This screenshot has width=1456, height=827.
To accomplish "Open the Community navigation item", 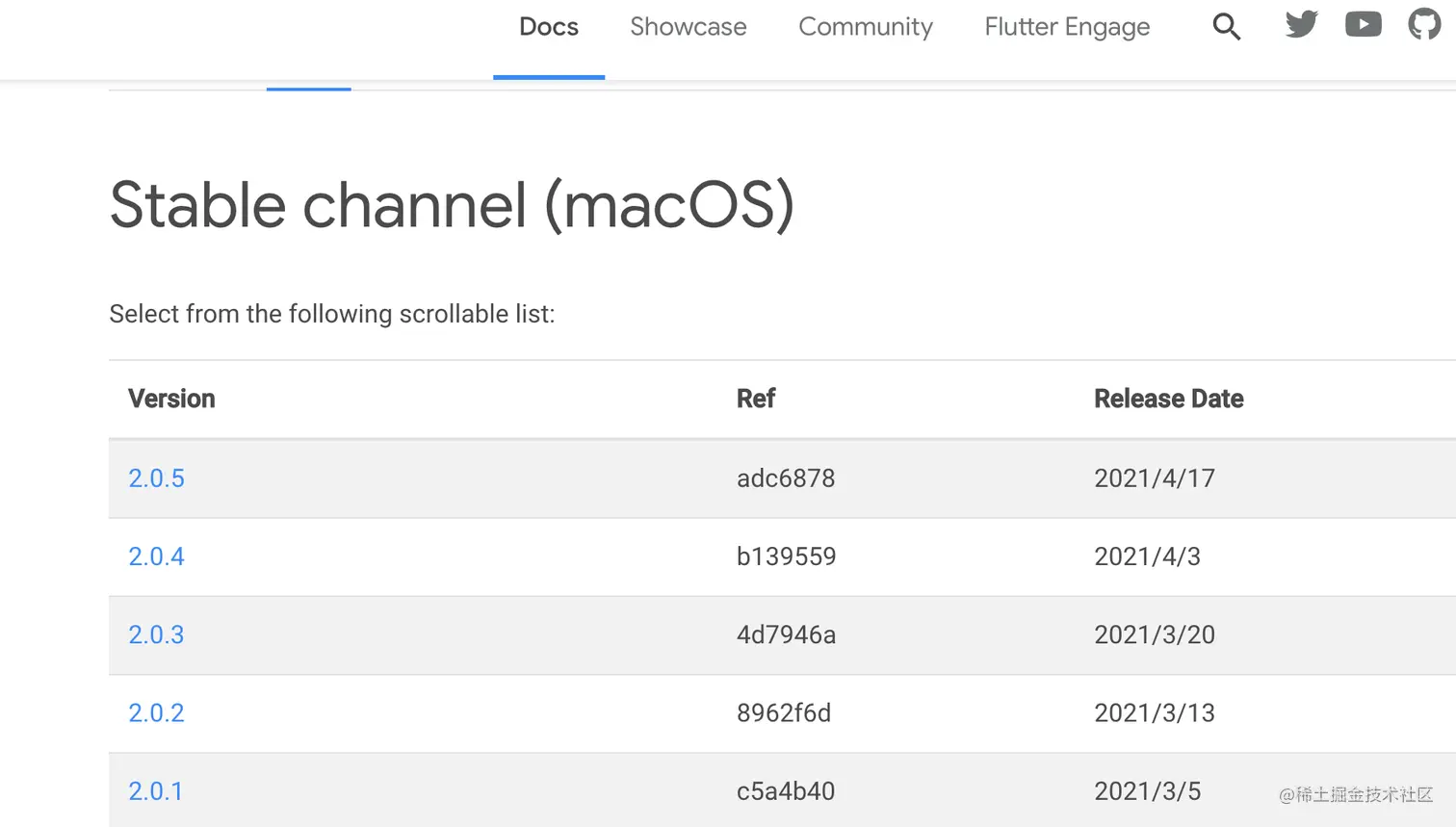I will click(x=865, y=27).
